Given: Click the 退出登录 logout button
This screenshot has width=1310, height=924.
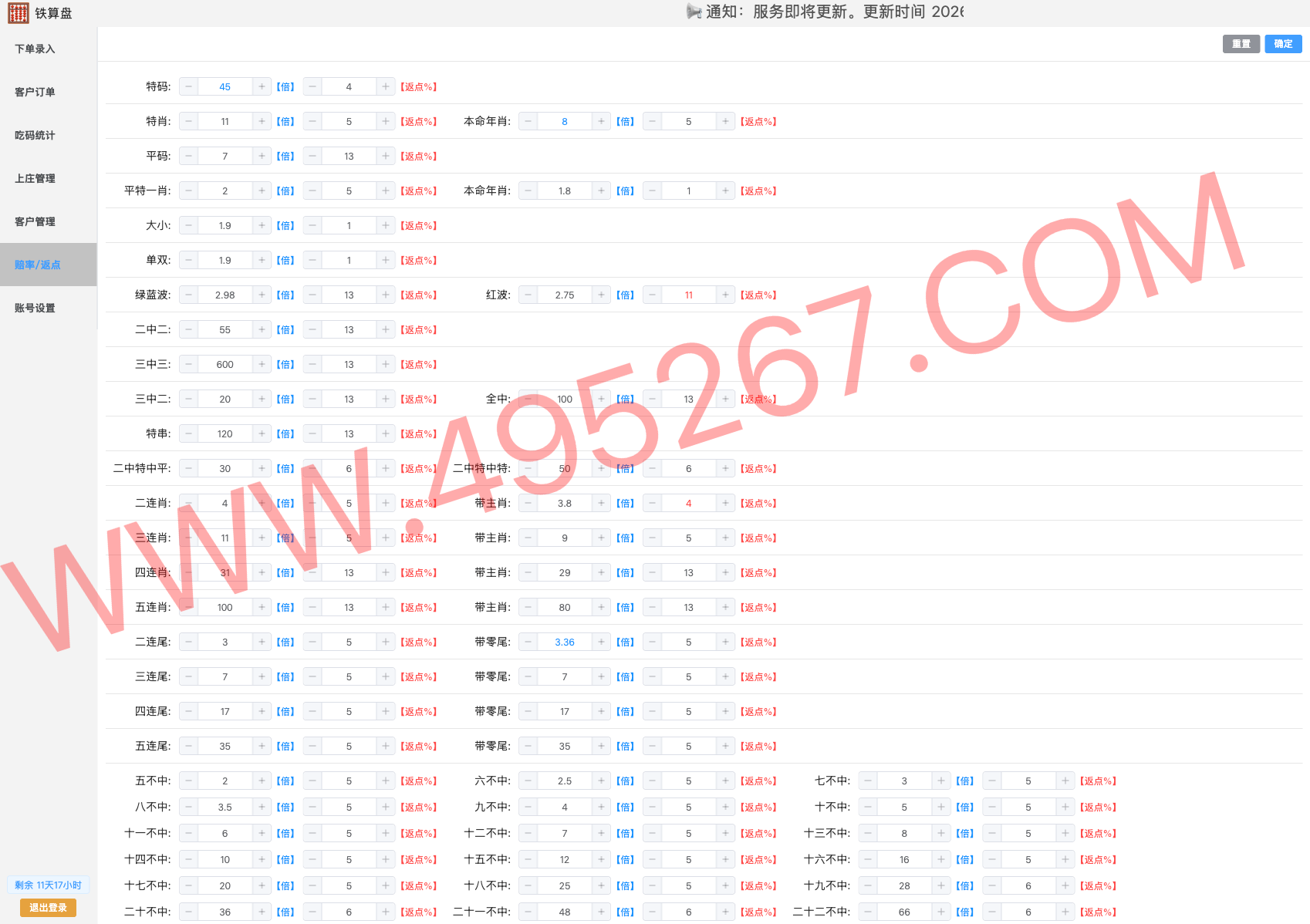Looking at the screenshot, I should tap(48, 908).
